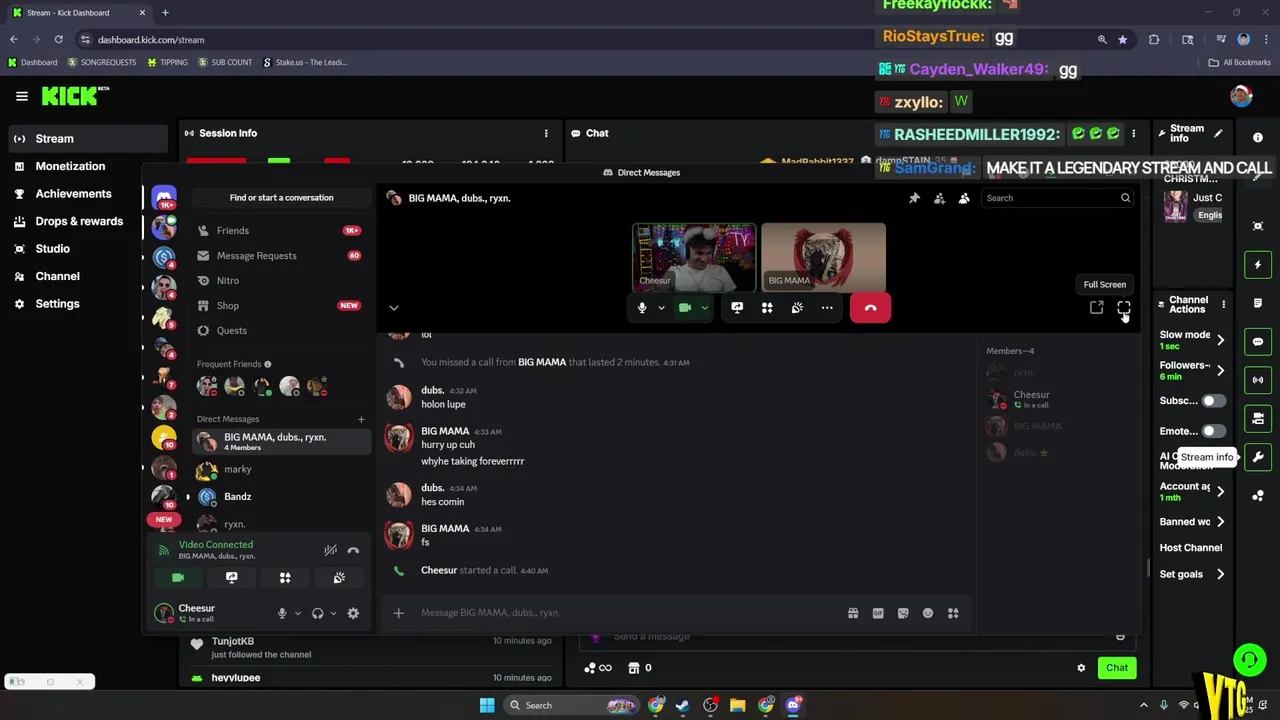Attach file plus icon in message box
The image size is (1280, 720).
pyautogui.click(x=398, y=613)
